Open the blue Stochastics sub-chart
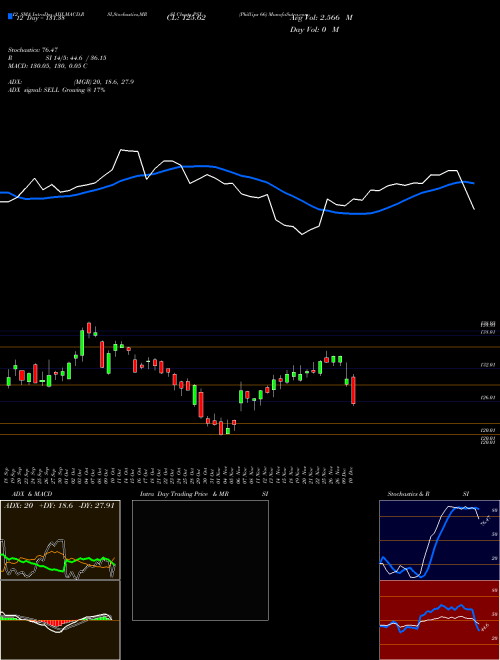Screen dimensions: 500x660 coord(439,540)
